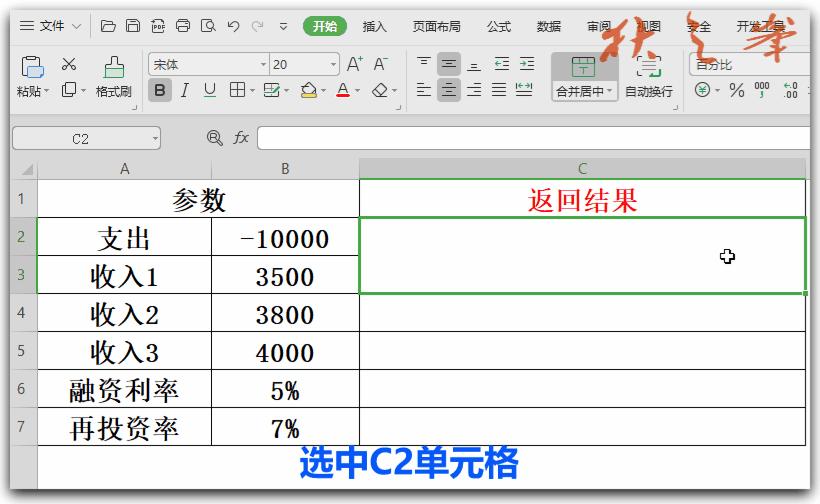Increase indent icon
The width and height of the screenshot is (820, 504).
coord(527,64)
